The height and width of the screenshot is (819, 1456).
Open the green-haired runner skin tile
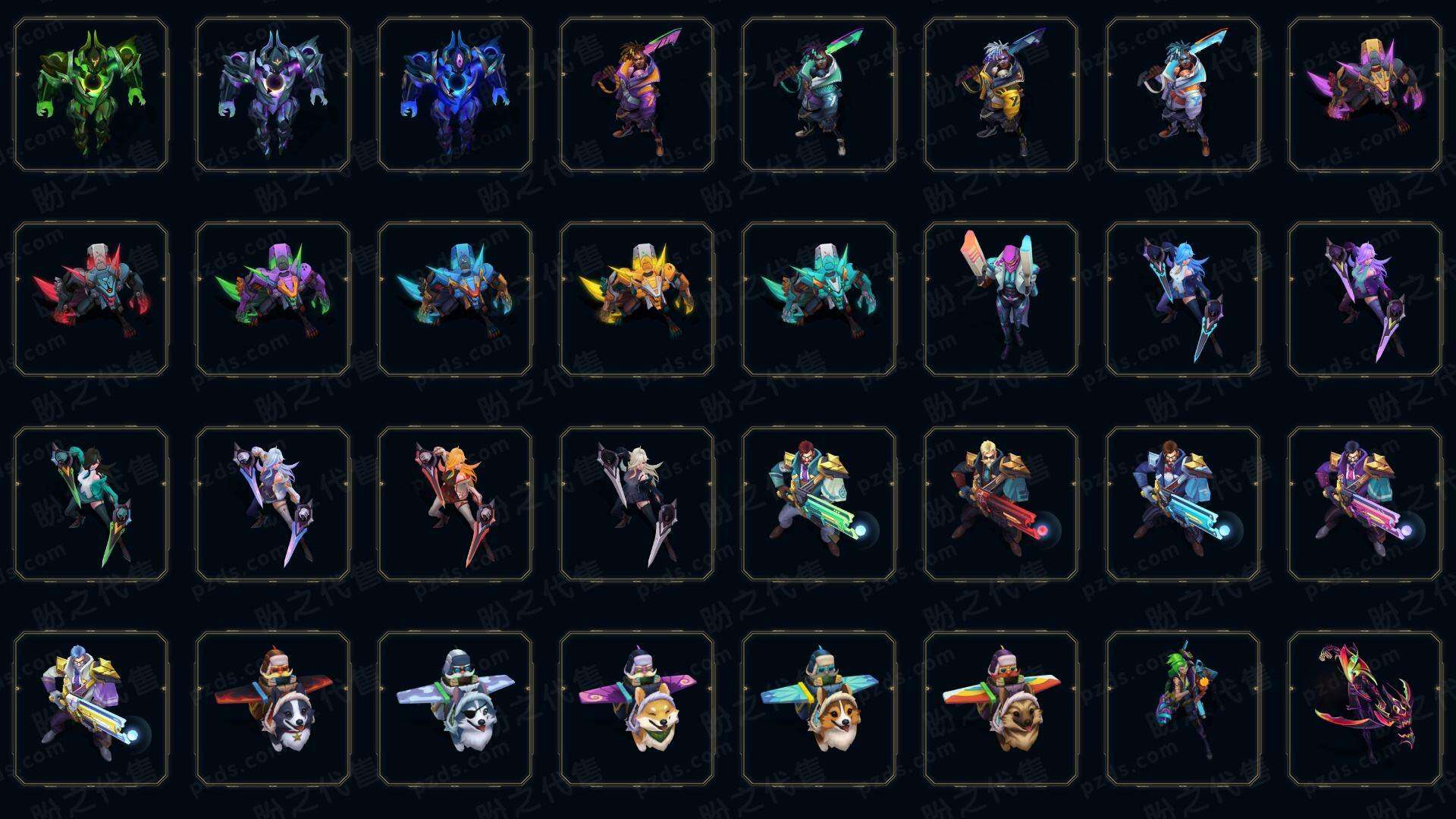coord(1183,708)
